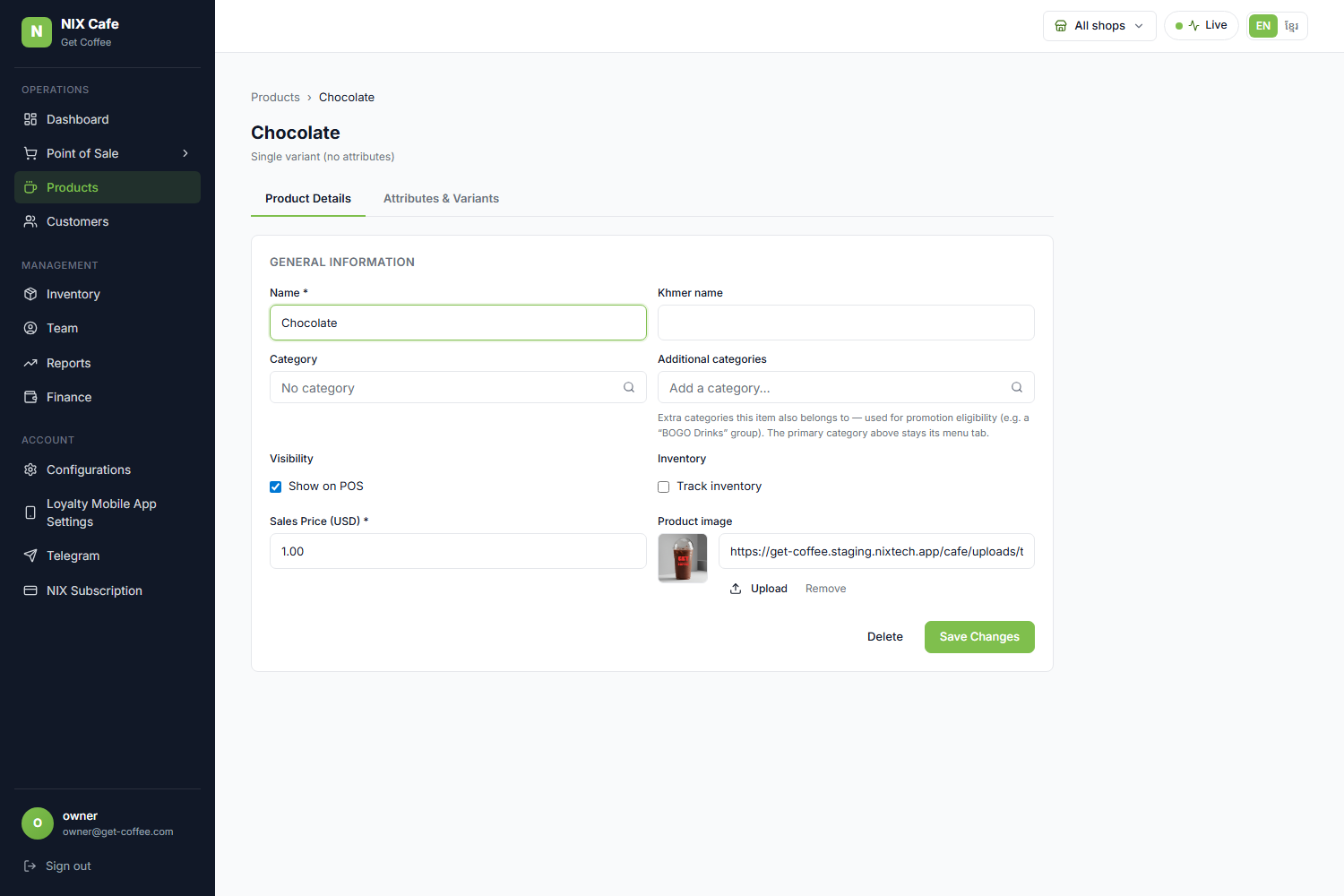
Task: Open the All shops dropdown
Action: (x=1099, y=26)
